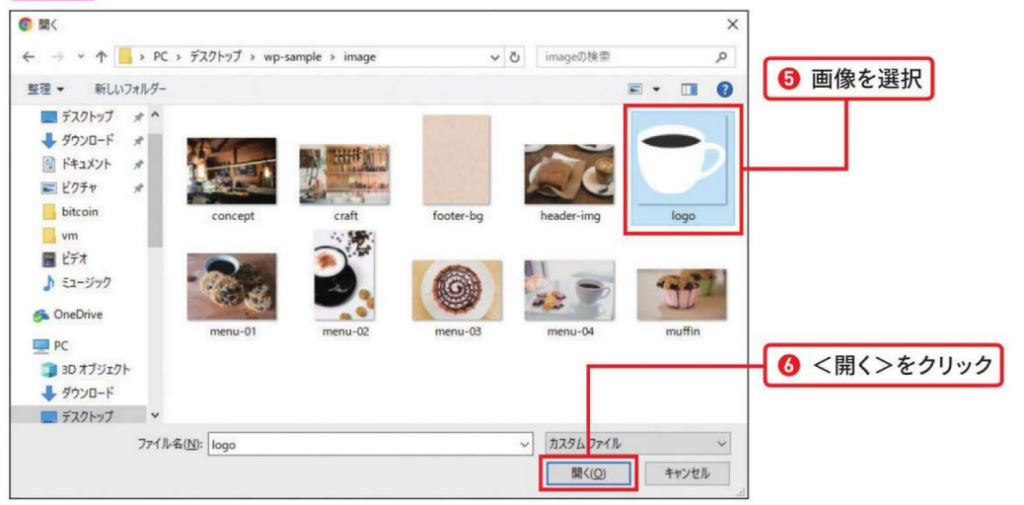Image resolution: width=1024 pixels, height=505 pixels.
Task: Click the 新しいフォルダー toolbar item
Action: 131,90
